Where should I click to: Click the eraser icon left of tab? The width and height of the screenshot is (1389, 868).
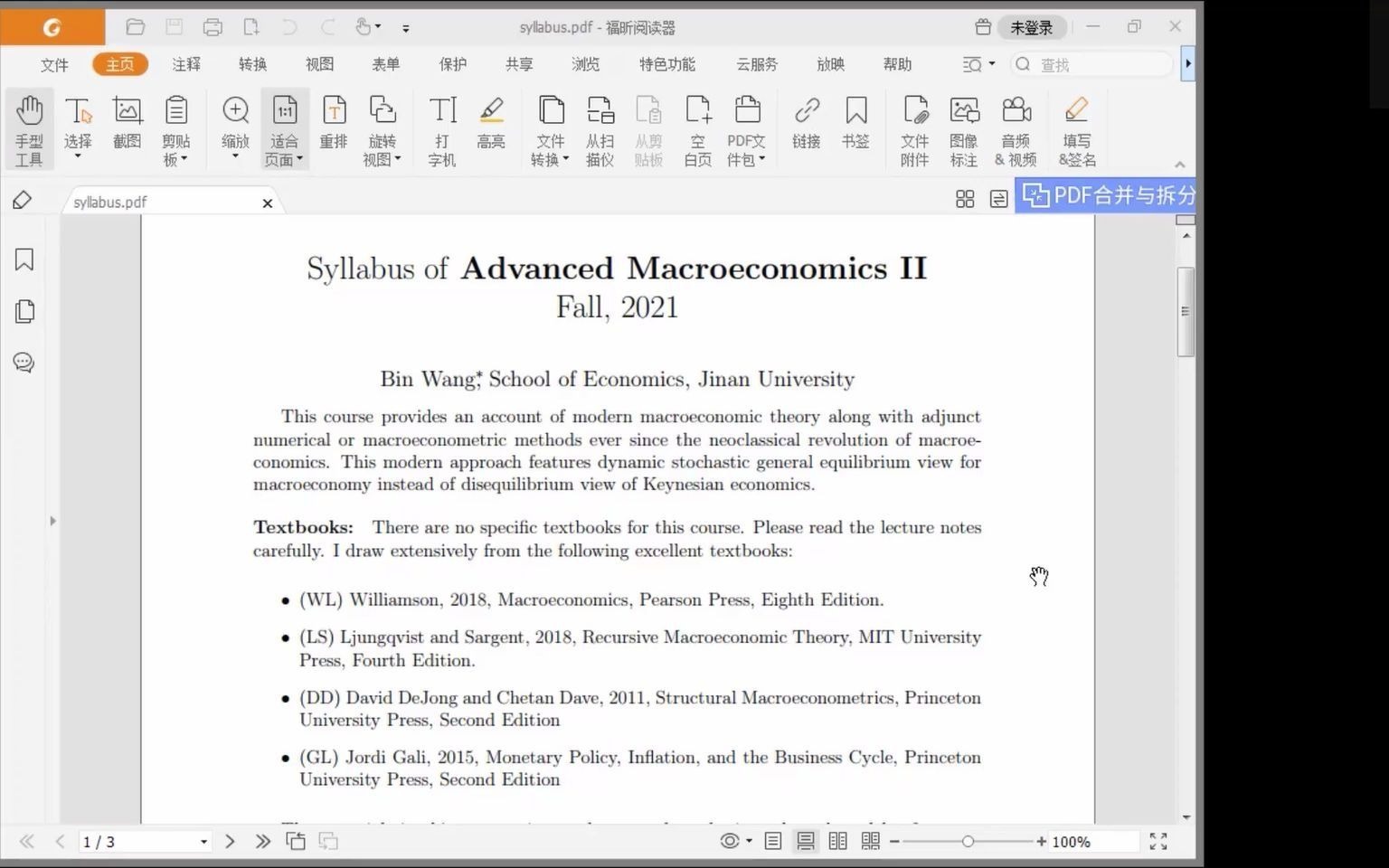(23, 200)
